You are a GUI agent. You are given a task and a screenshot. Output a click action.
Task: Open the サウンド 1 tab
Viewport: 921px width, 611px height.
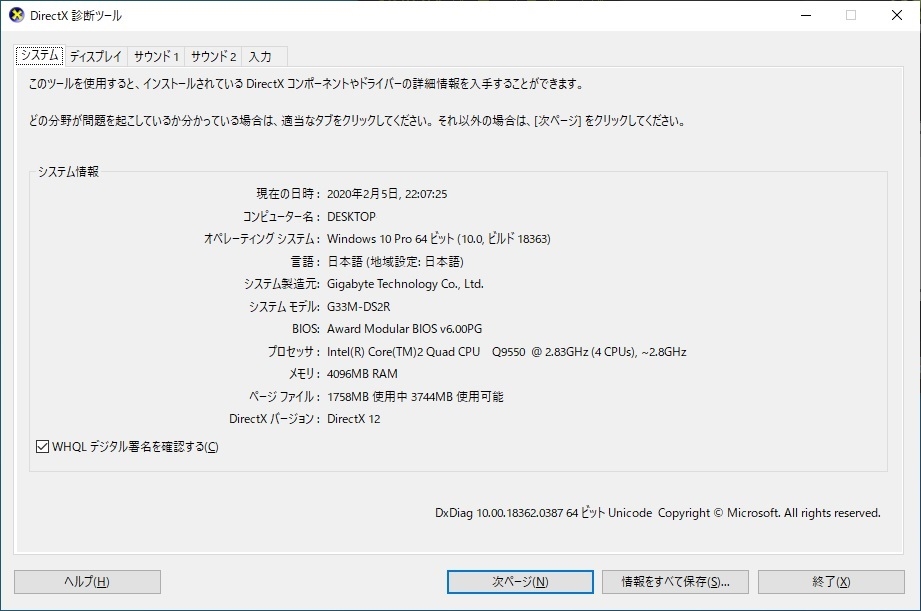click(156, 56)
